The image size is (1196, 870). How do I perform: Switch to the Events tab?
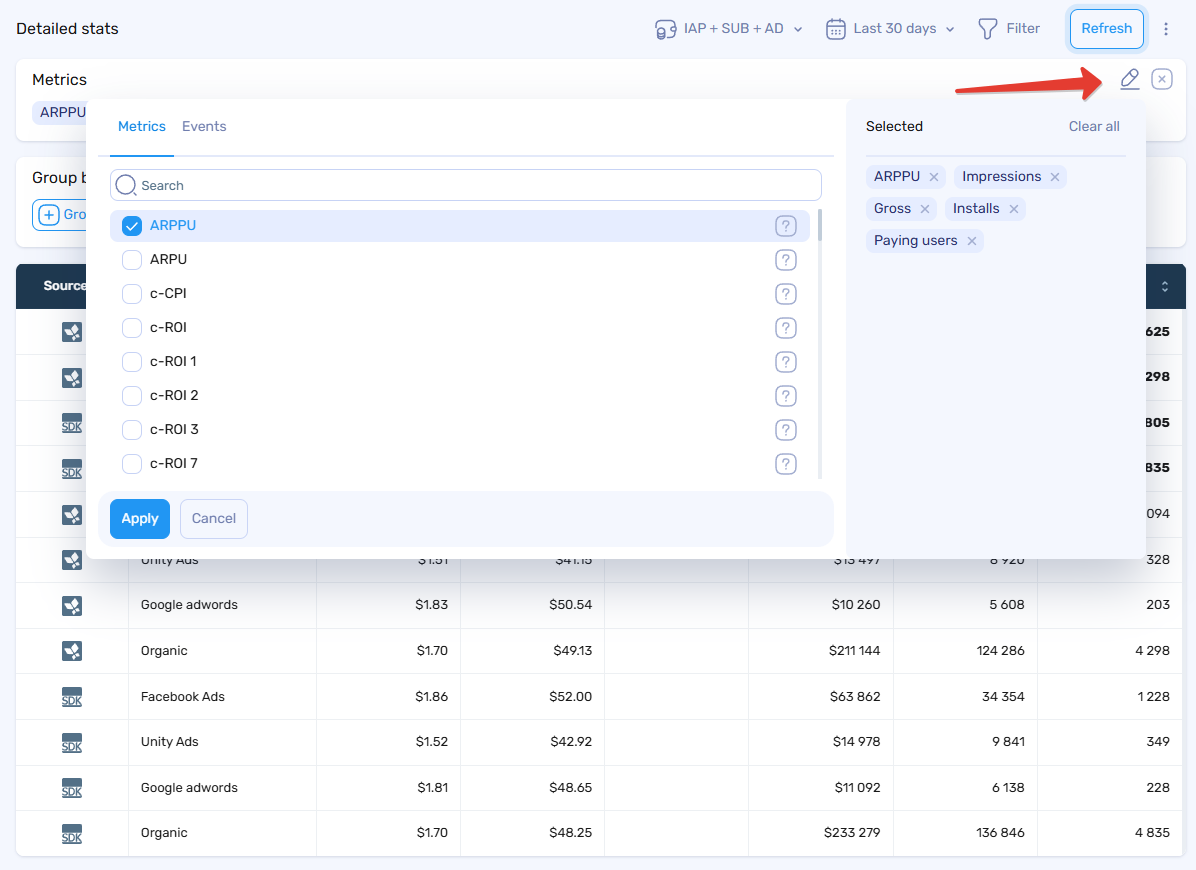(204, 126)
